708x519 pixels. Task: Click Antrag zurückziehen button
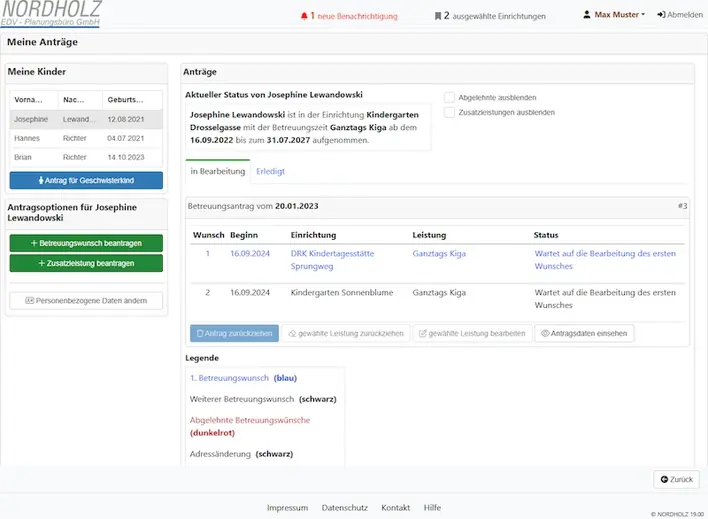click(x=233, y=333)
